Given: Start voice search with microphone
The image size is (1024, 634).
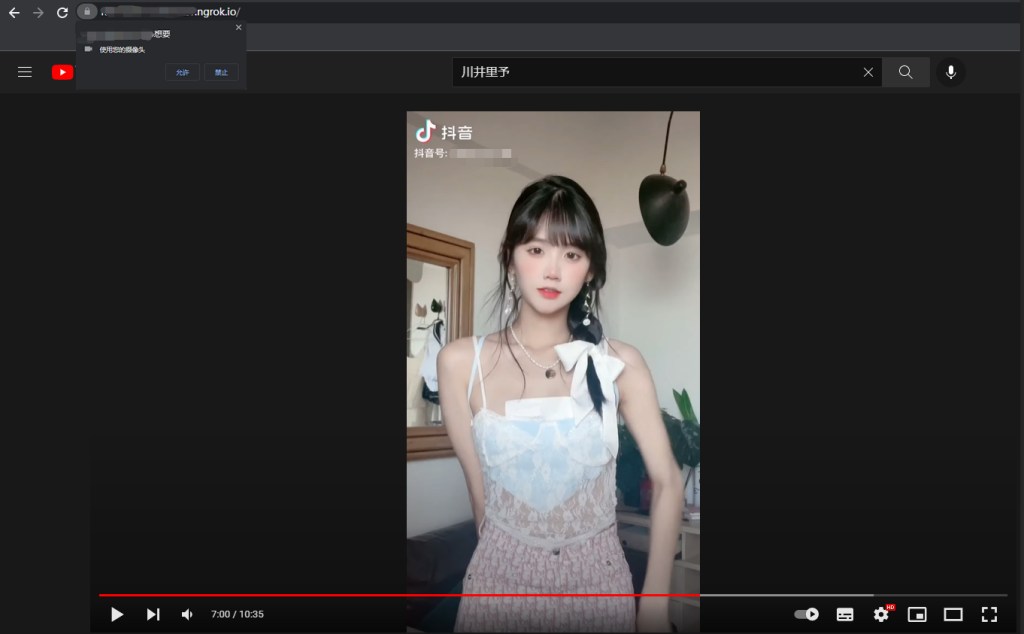Looking at the screenshot, I should tap(951, 72).
